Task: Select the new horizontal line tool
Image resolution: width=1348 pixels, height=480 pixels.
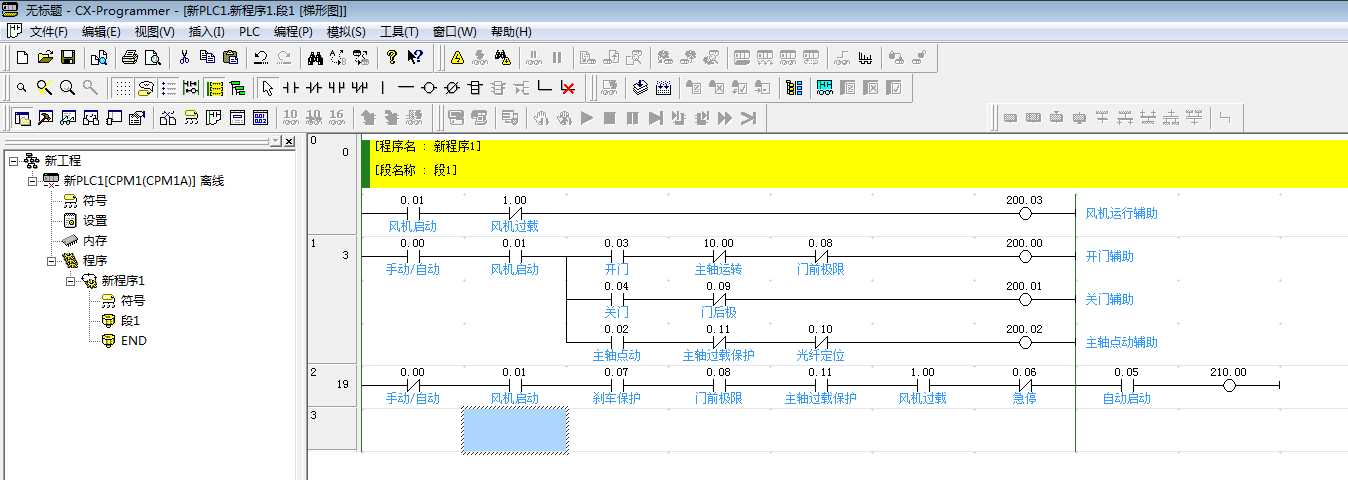Action: pyautogui.click(x=405, y=88)
